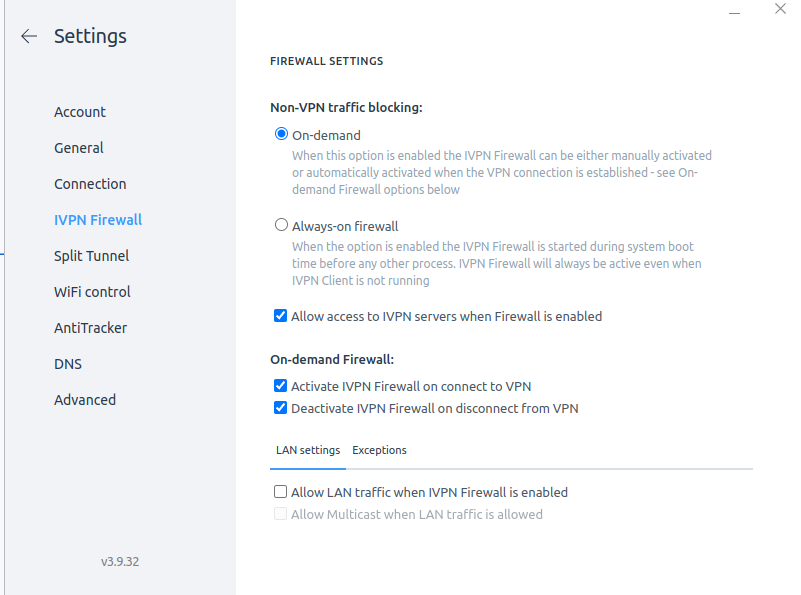
Task: Open the General settings section
Action: 79,148
